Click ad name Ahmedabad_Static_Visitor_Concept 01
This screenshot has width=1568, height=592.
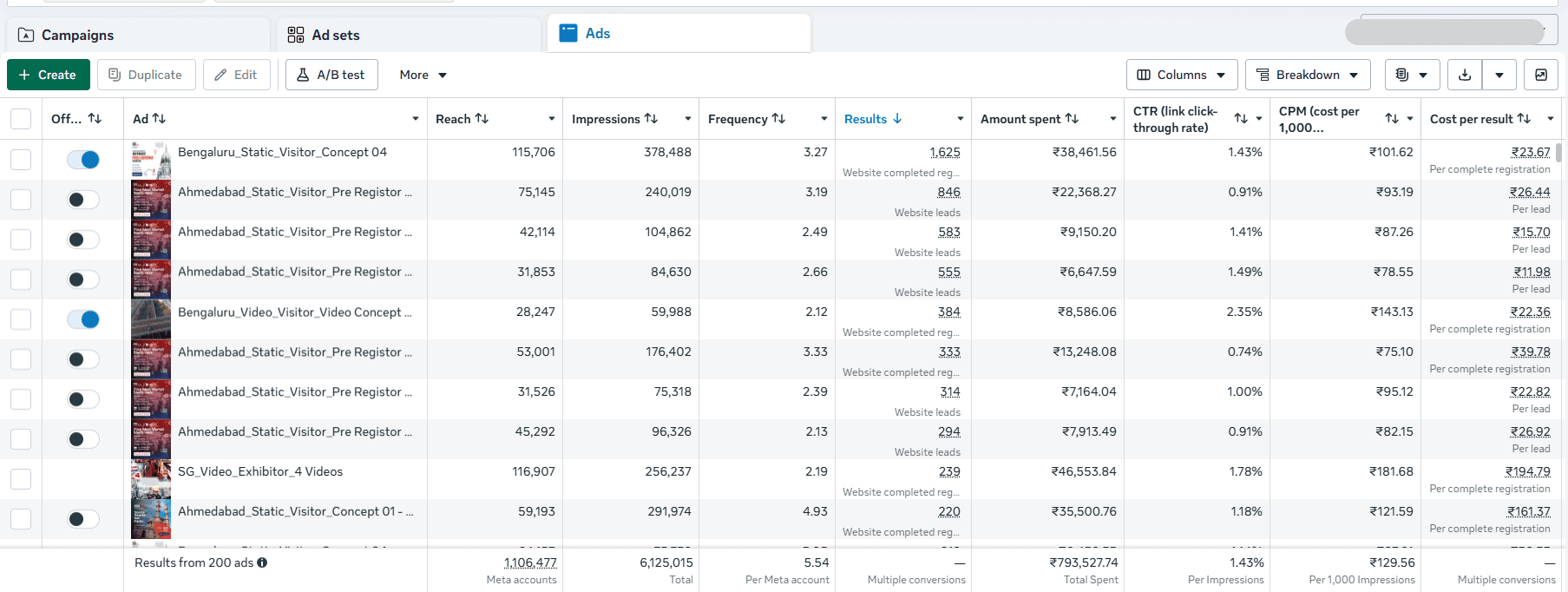tap(295, 511)
